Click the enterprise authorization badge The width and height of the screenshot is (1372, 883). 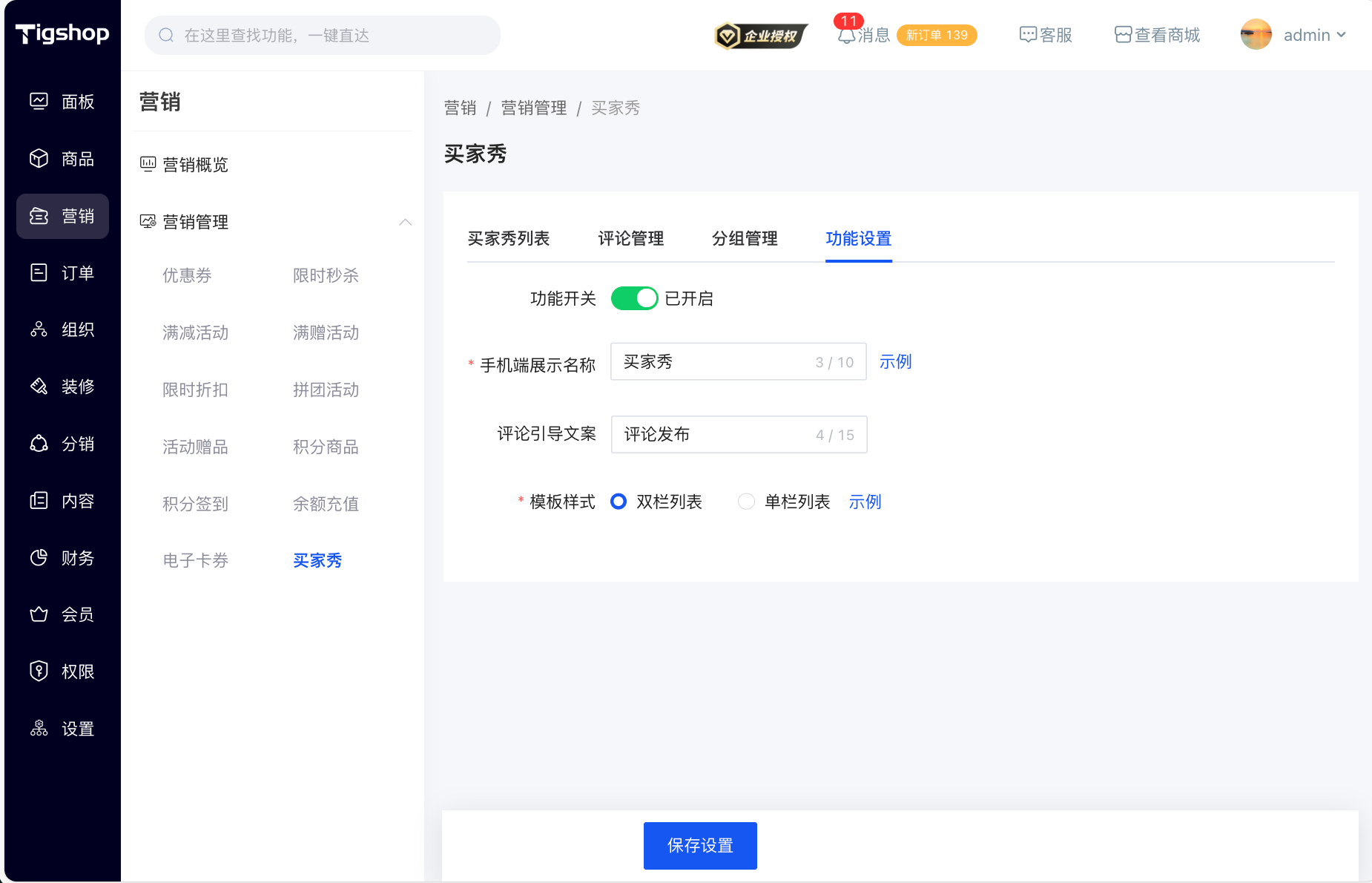(x=760, y=36)
